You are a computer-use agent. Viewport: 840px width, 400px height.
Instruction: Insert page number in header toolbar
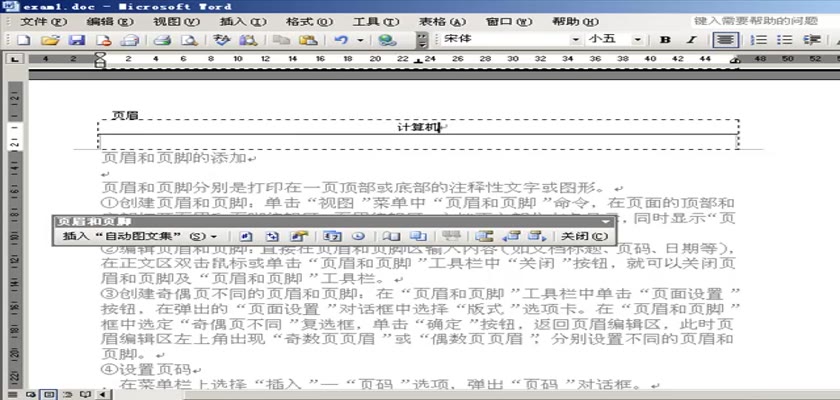pyautogui.click(x=246, y=237)
